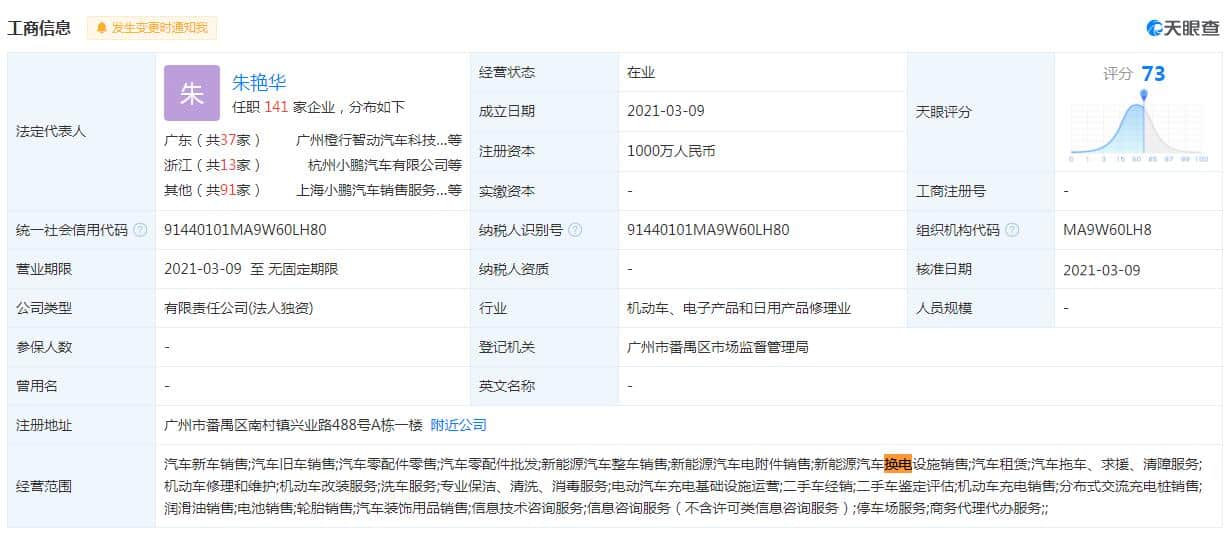
Task: Click the 广东（共37家）region entry
Action: (x=212, y=141)
